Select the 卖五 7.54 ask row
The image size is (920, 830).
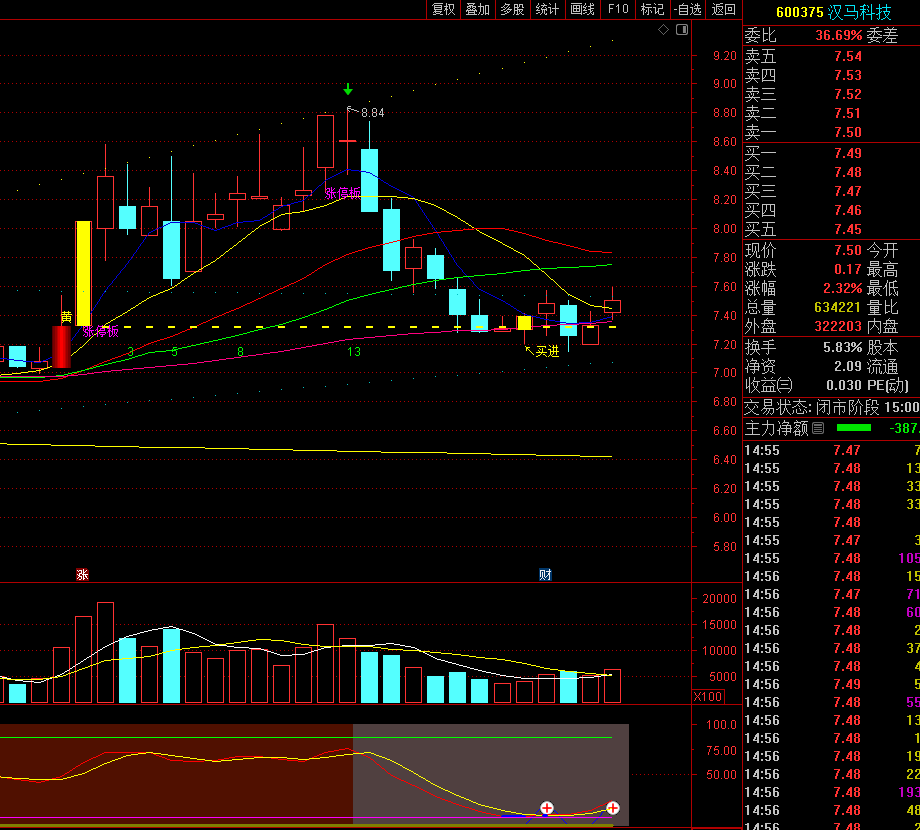[831, 56]
